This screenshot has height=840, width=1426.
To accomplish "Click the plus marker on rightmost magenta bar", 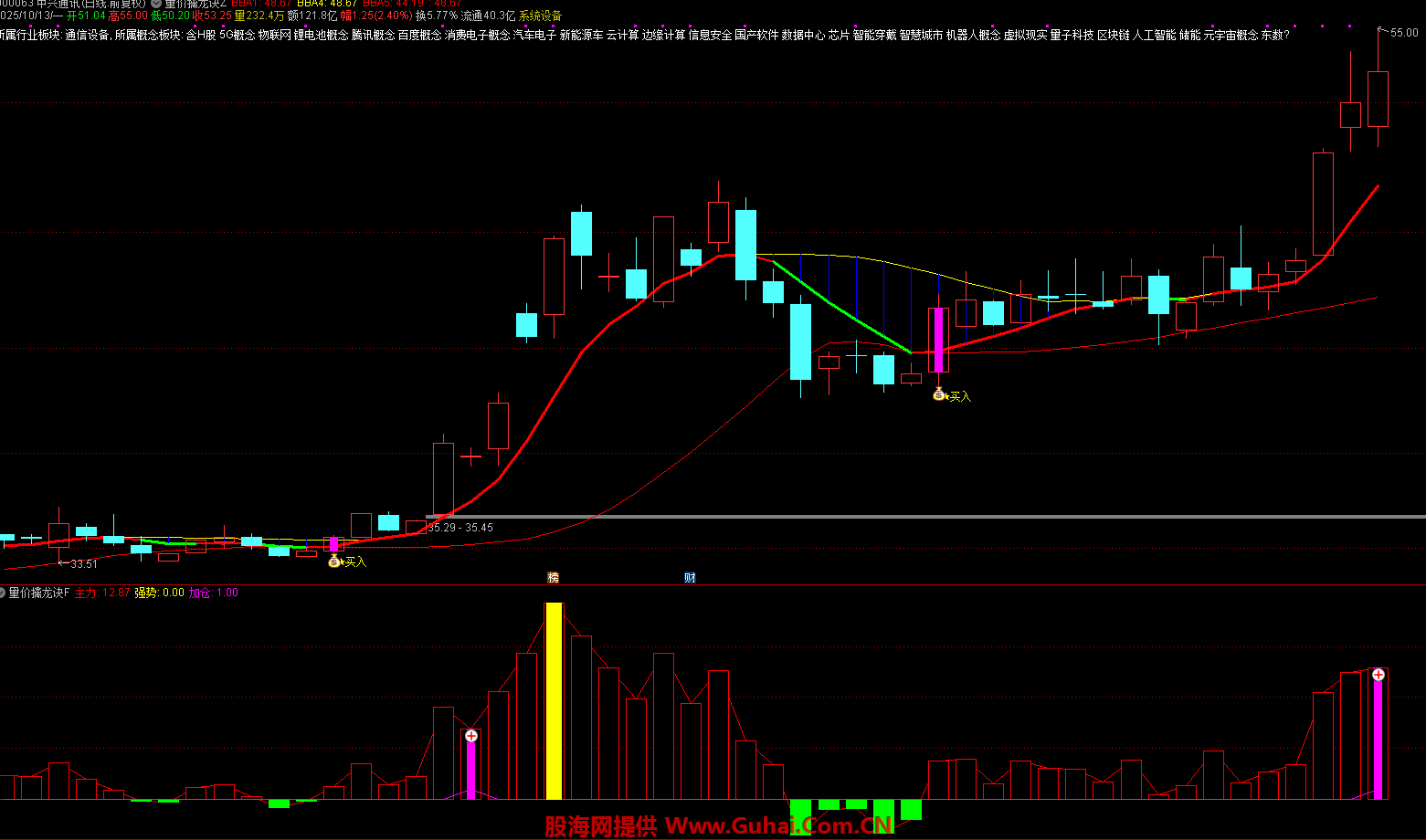I will pyautogui.click(x=1378, y=675).
